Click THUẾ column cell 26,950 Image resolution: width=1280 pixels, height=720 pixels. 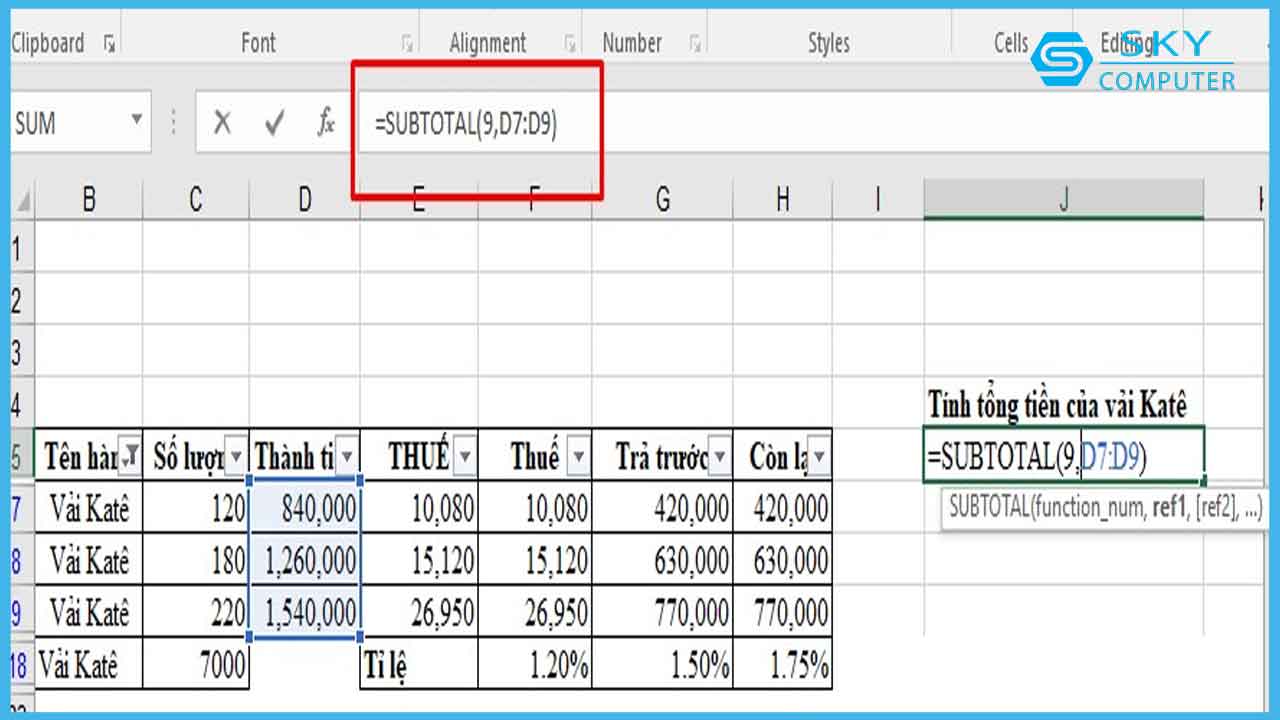click(x=418, y=612)
